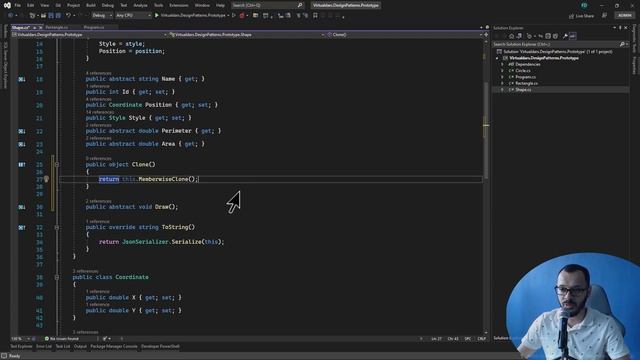Open the Output tab
The width and height of the screenshot is (640, 360).
pos(80,347)
